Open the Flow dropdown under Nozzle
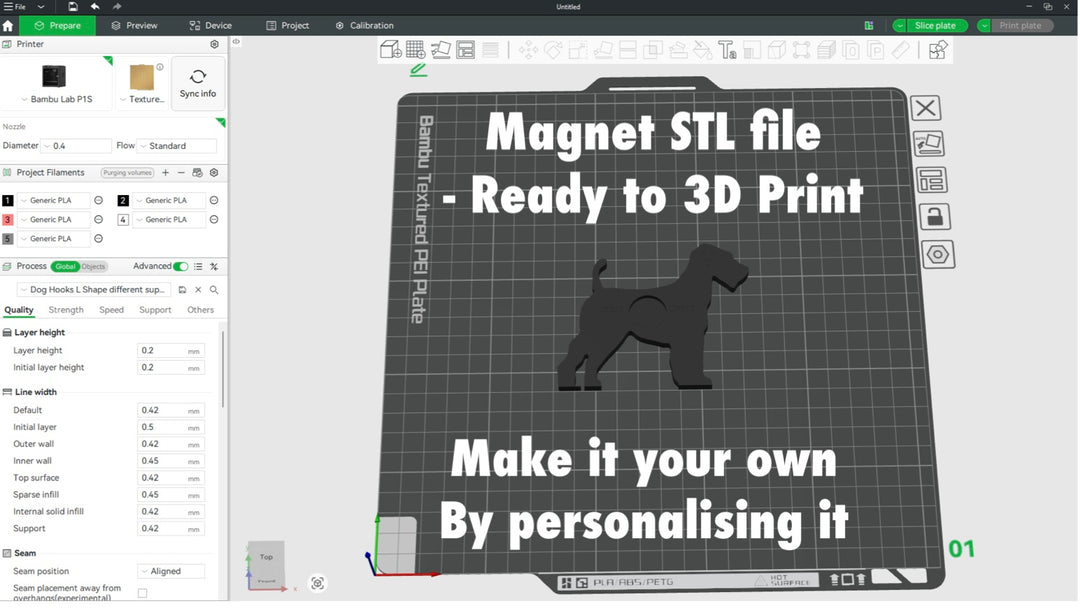The width and height of the screenshot is (1080, 613). (x=175, y=145)
